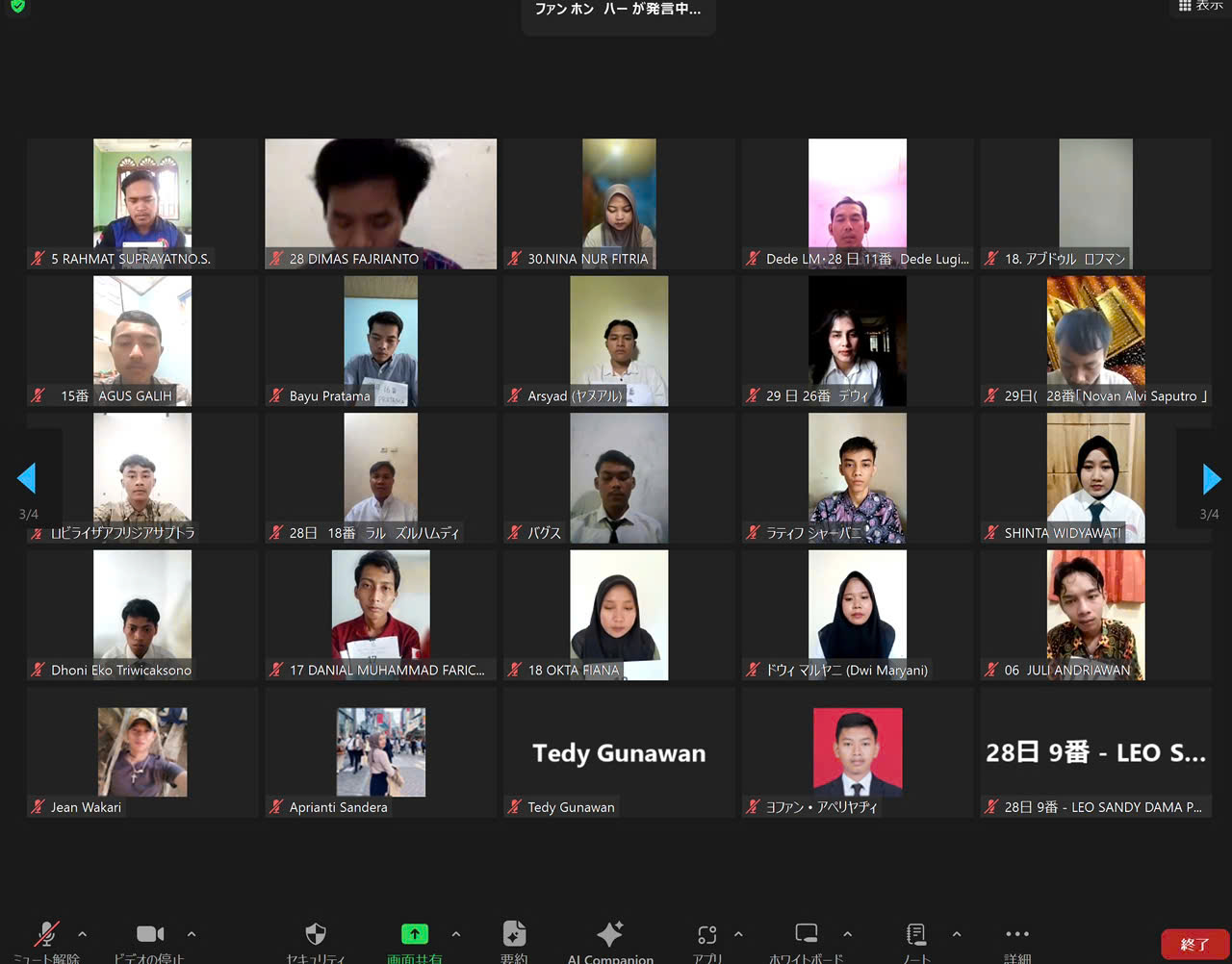Open the View layout menu at top right

click(1199, 6)
